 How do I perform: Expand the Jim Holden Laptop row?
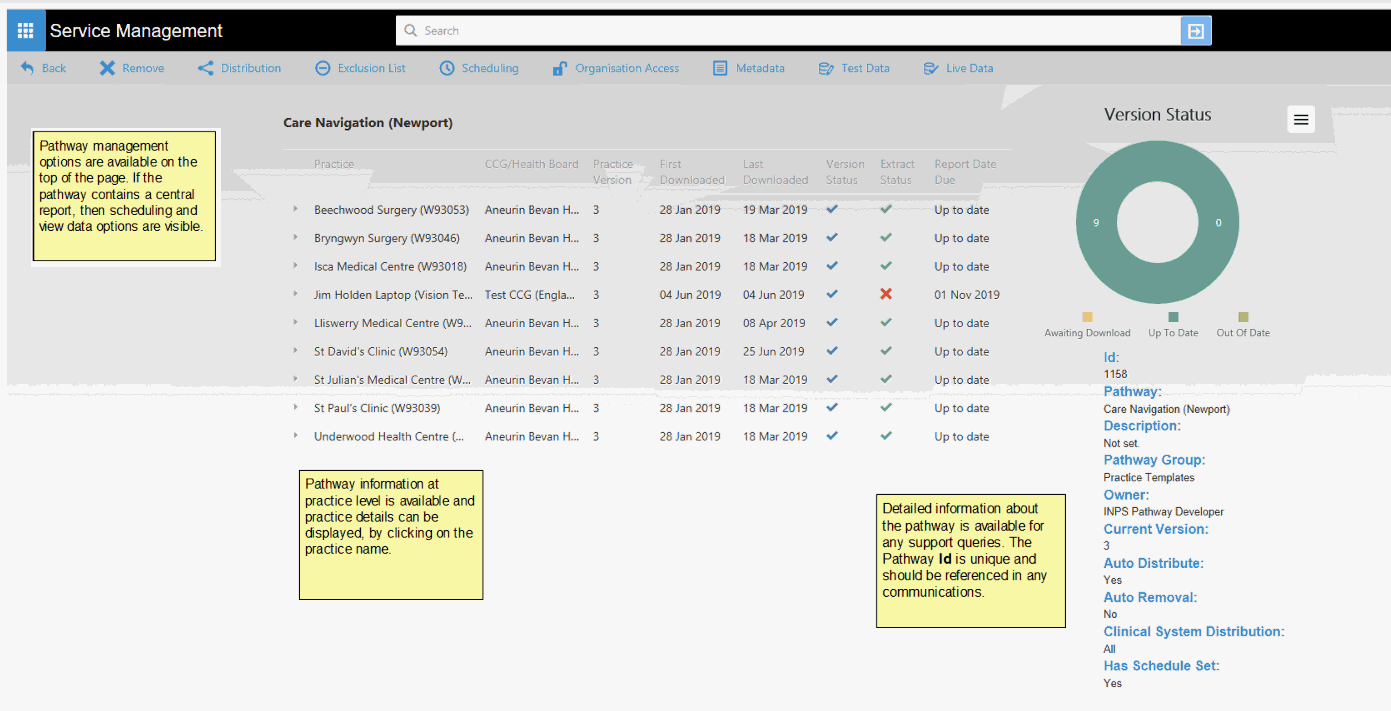tap(295, 295)
